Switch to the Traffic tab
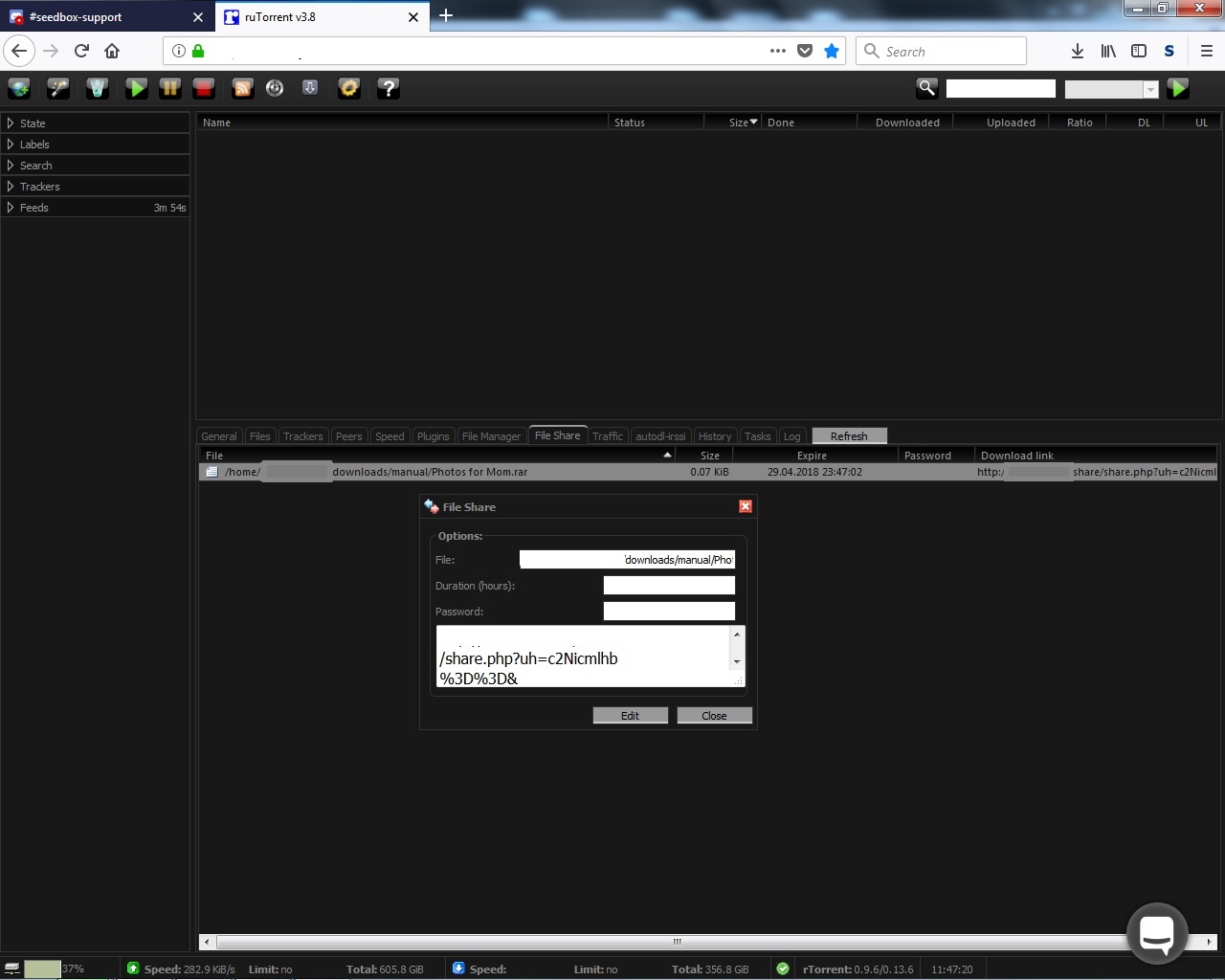The width and height of the screenshot is (1225, 980). tap(607, 436)
